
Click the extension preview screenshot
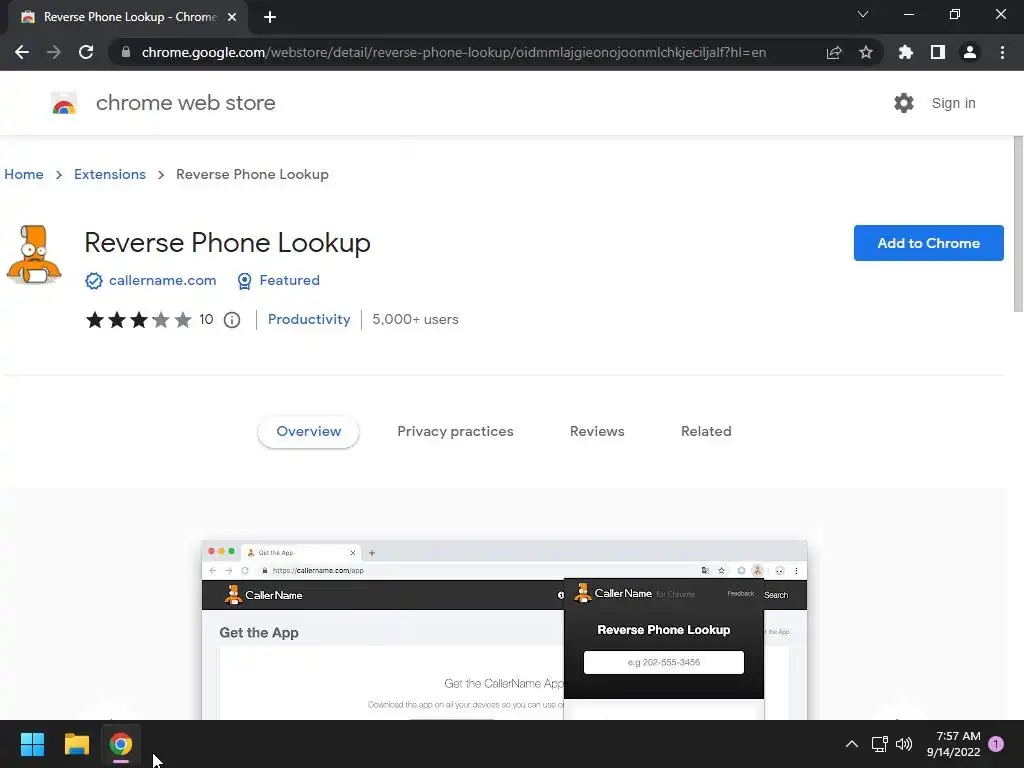pyautogui.click(x=504, y=630)
